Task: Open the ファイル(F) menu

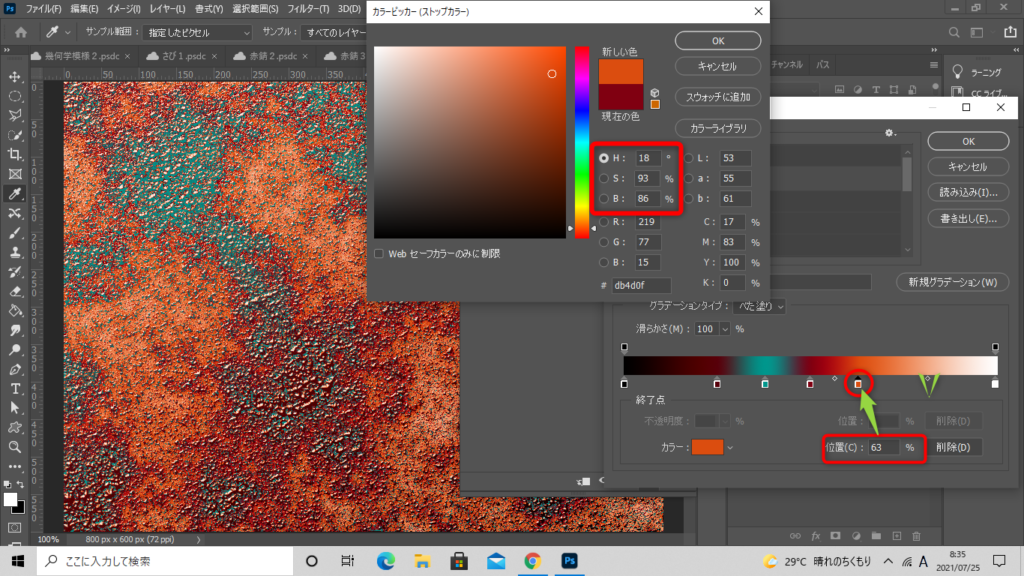Action: [43, 9]
